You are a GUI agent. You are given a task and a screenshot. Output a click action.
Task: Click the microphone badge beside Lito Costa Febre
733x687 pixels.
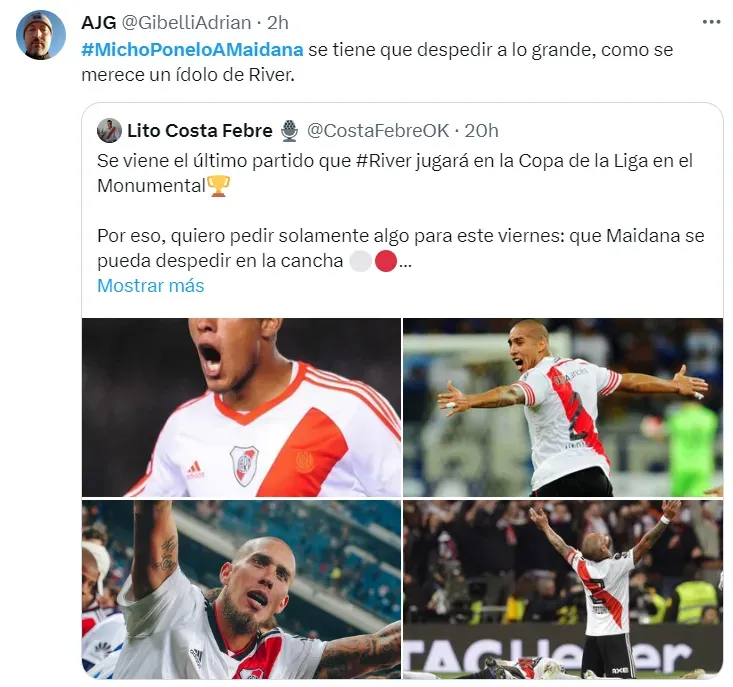coord(289,131)
